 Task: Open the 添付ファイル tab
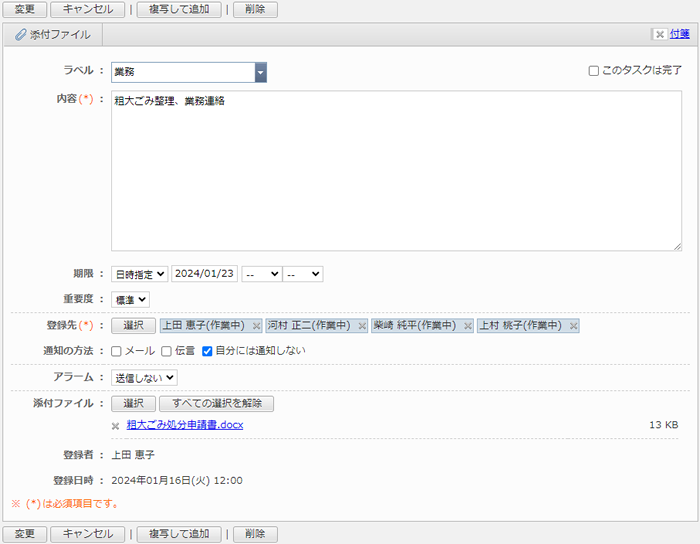[x=52, y=35]
